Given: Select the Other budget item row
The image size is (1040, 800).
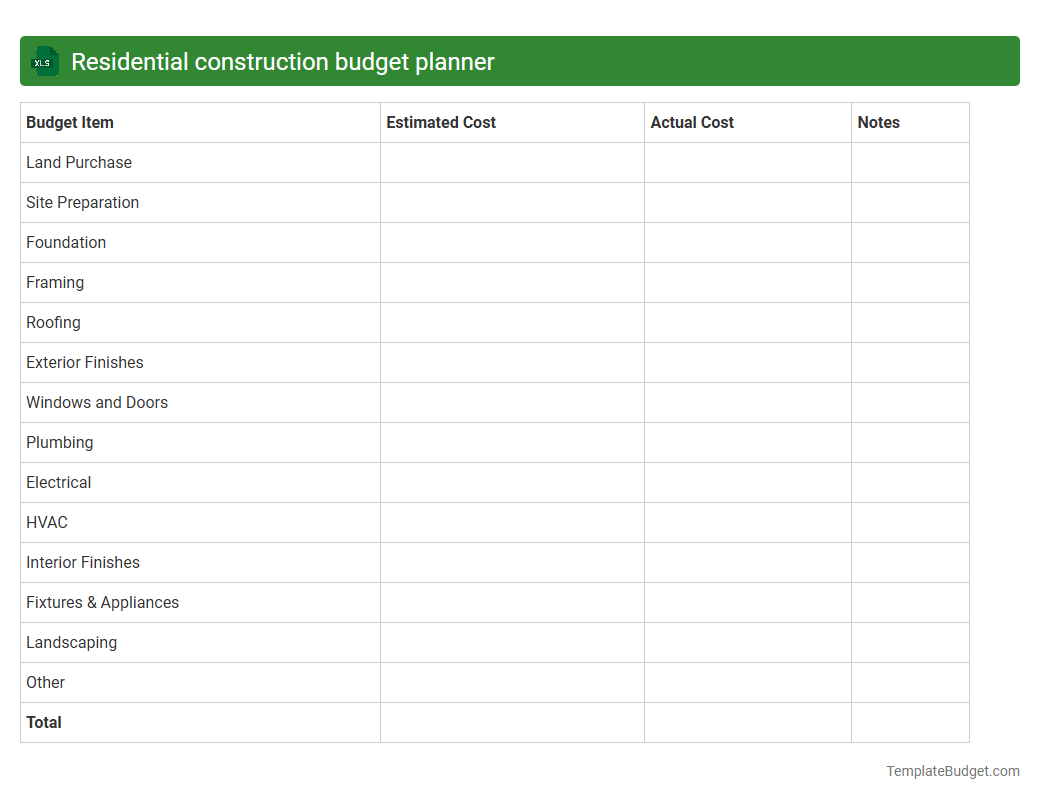Looking at the screenshot, I should tap(45, 682).
